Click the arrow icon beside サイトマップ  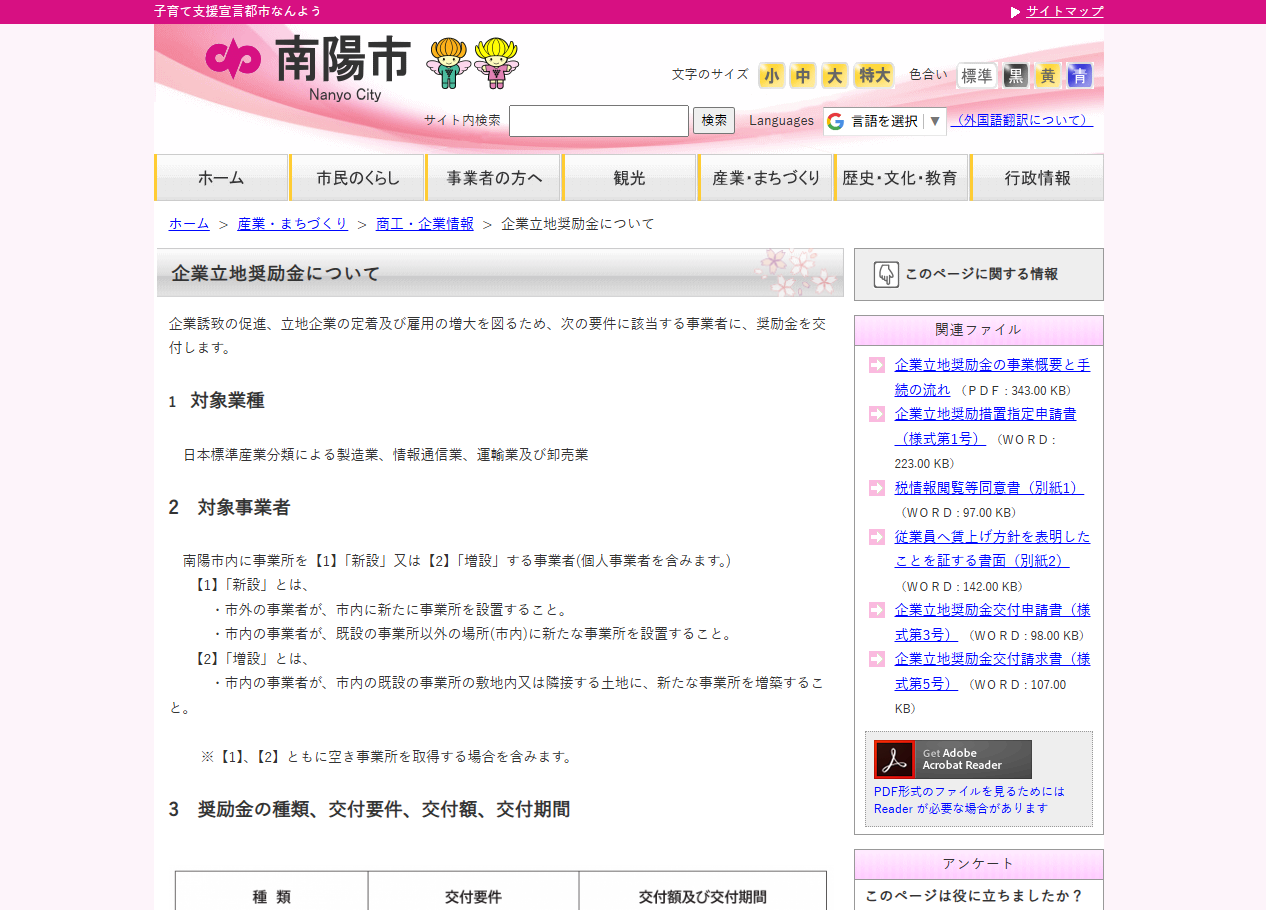(1016, 12)
